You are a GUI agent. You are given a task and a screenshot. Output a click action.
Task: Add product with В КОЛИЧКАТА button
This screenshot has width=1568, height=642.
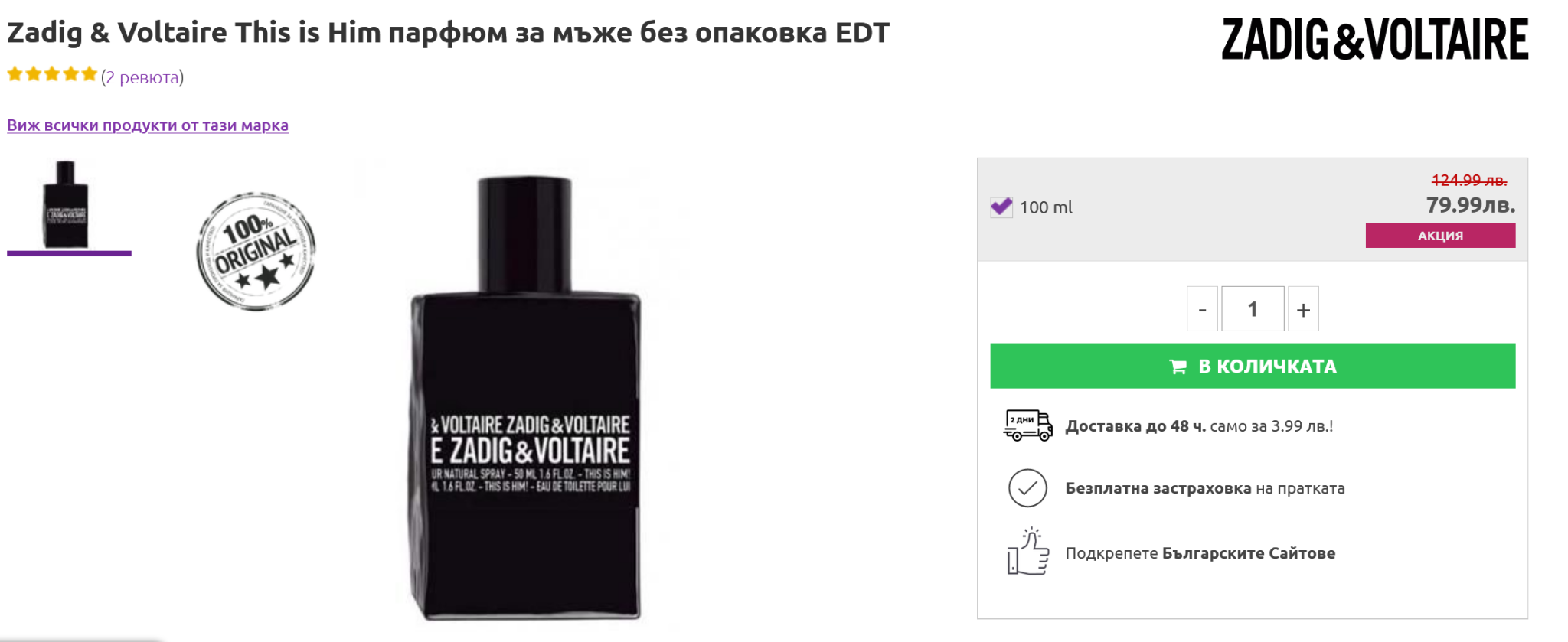point(1253,367)
